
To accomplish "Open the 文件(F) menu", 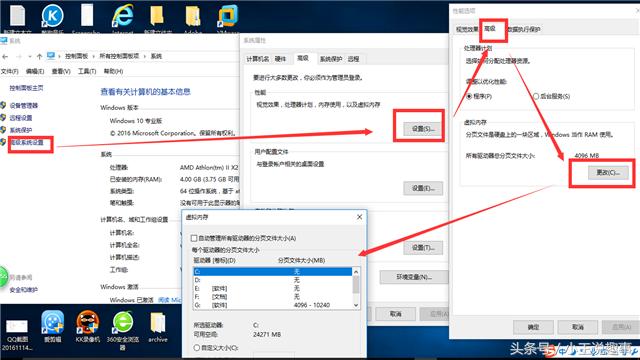I will click(x=9, y=71).
